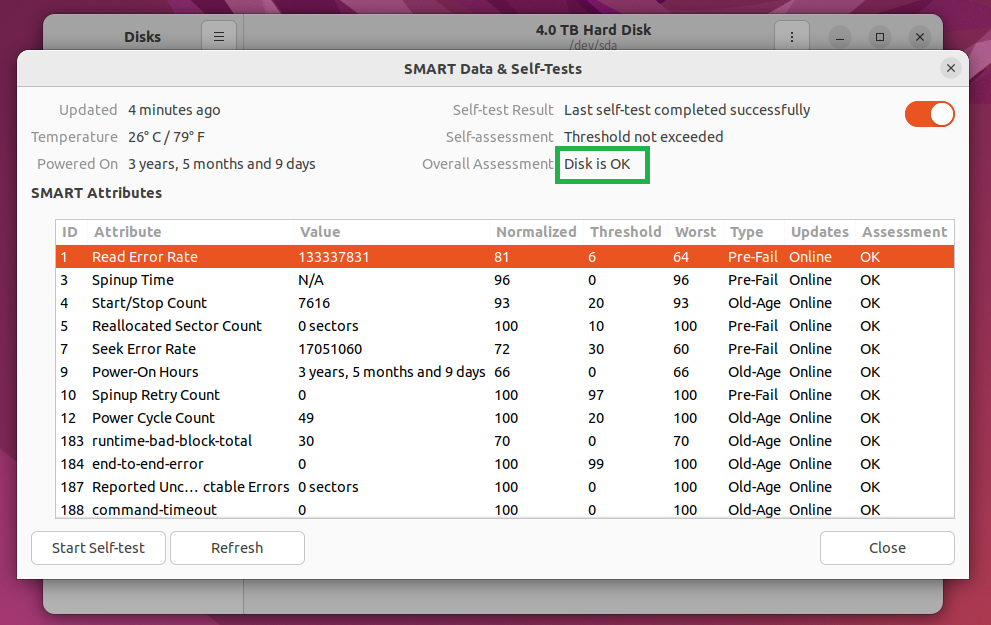Click the value 7616
Viewport: 991px width, 625px height.
coord(314,303)
